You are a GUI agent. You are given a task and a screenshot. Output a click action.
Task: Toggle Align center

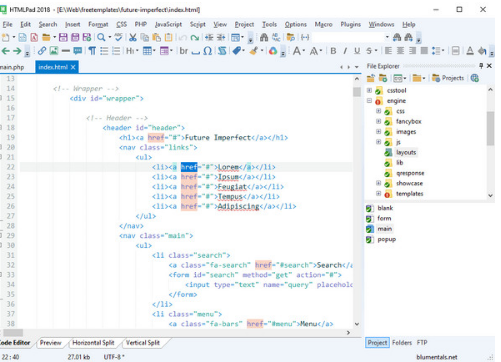(400, 51)
